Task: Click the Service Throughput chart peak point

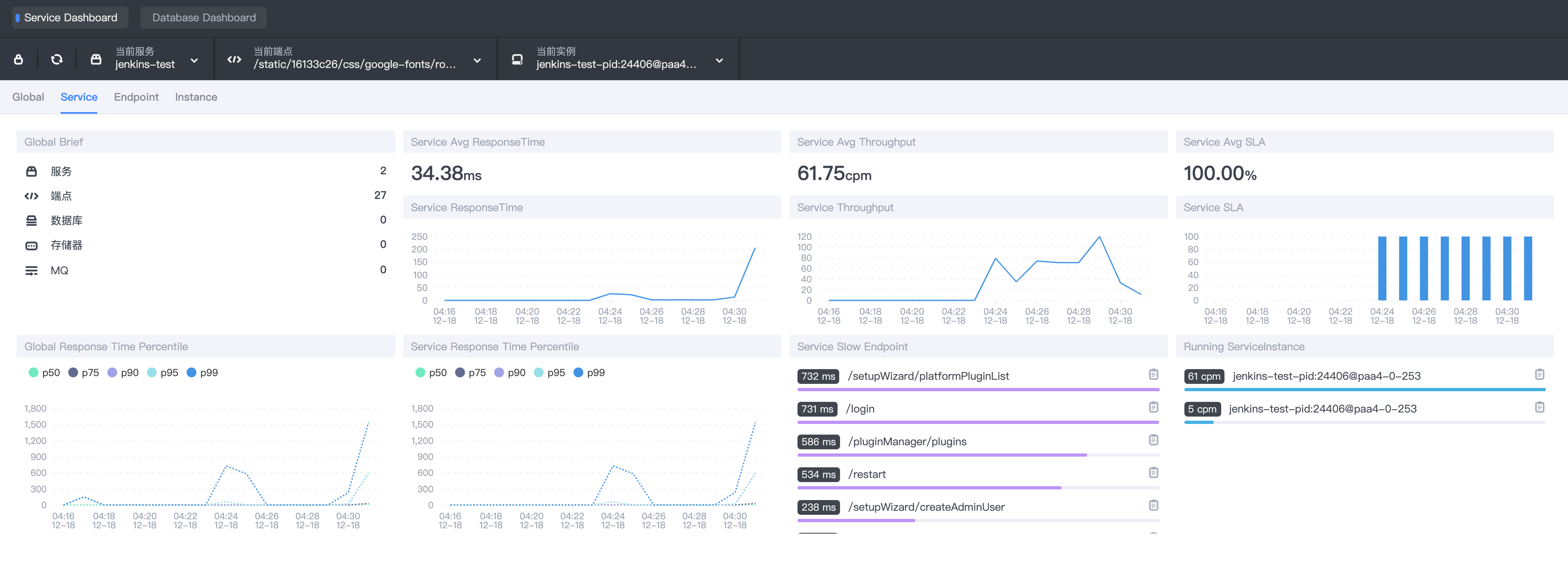Action: tap(1099, 237)
